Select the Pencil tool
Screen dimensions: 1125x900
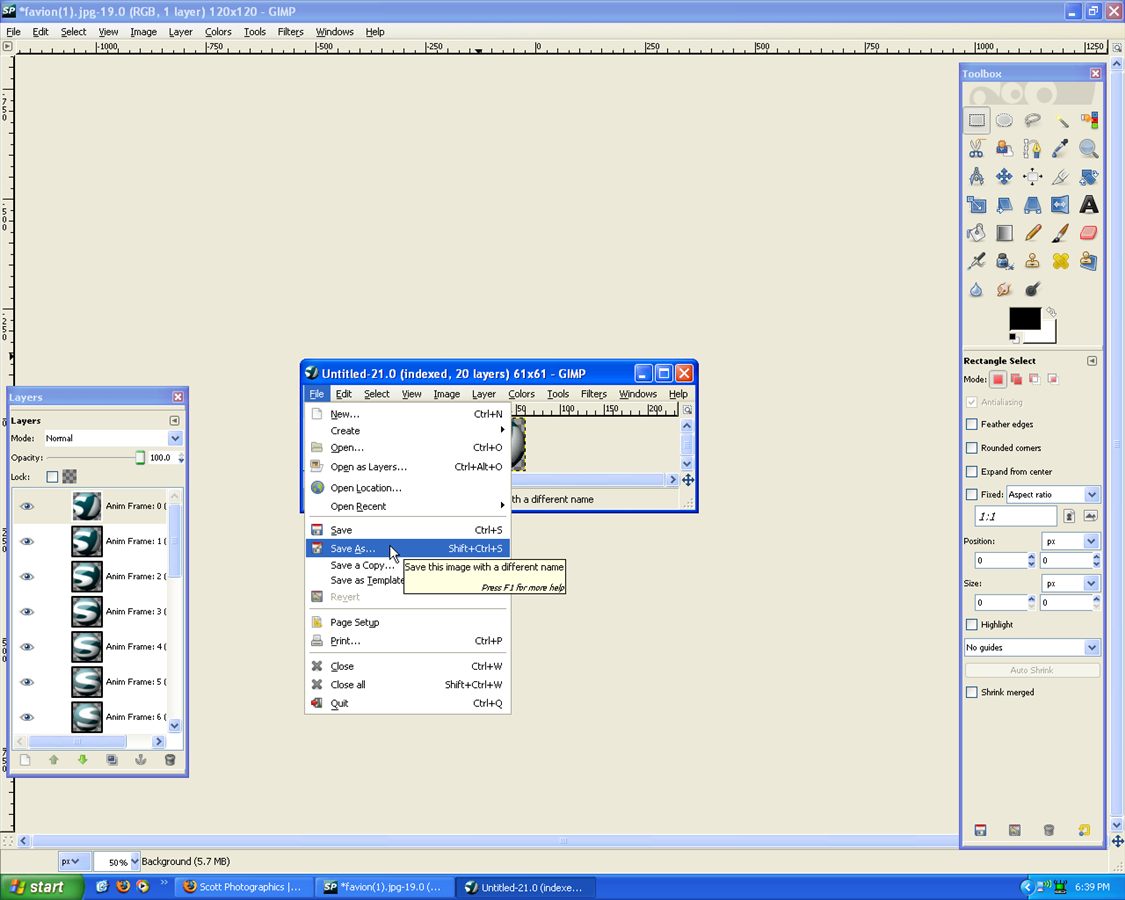(x=1032, y=233)
